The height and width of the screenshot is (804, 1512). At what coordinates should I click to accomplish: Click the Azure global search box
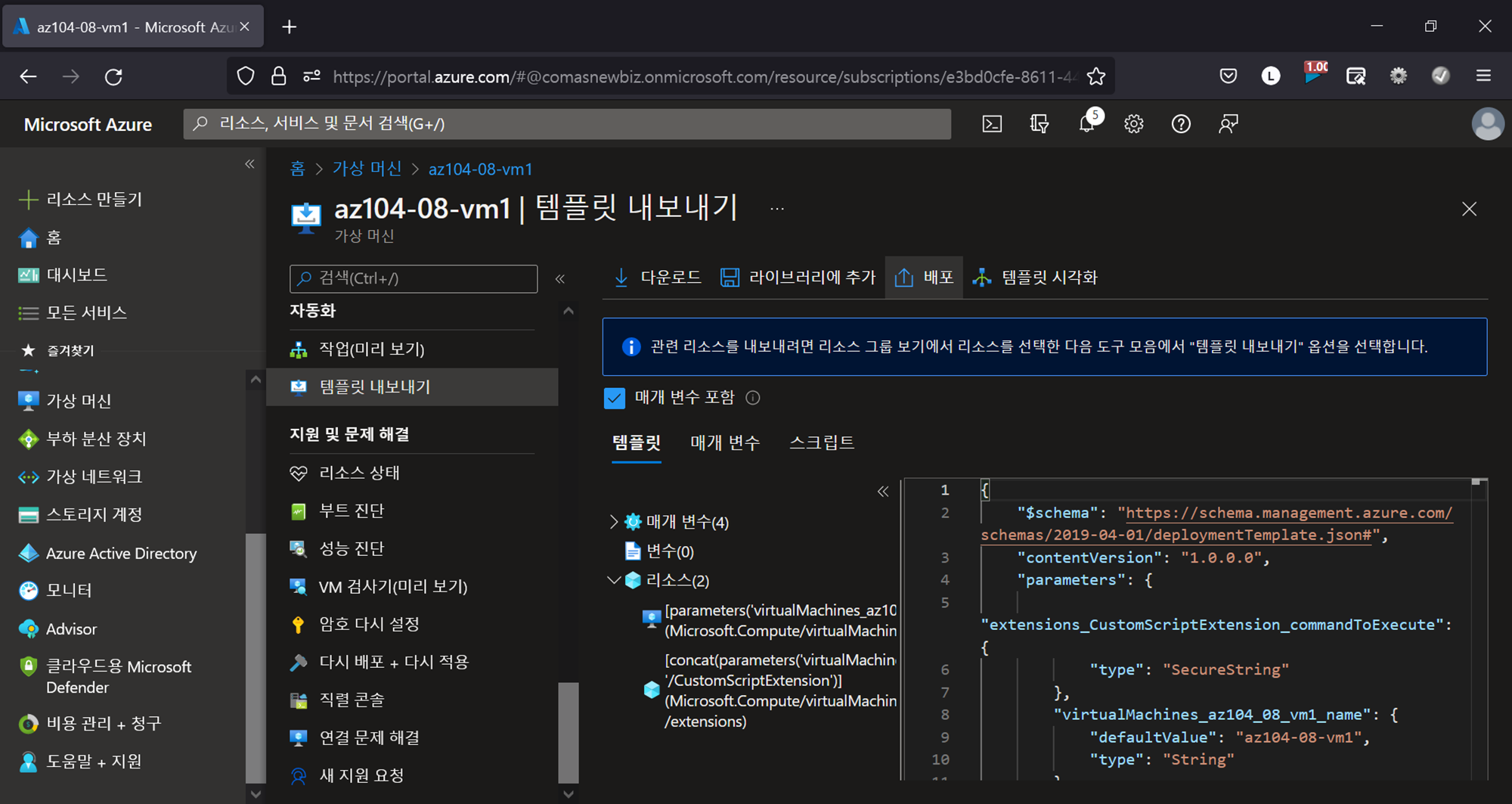click(x=567, y=124)
